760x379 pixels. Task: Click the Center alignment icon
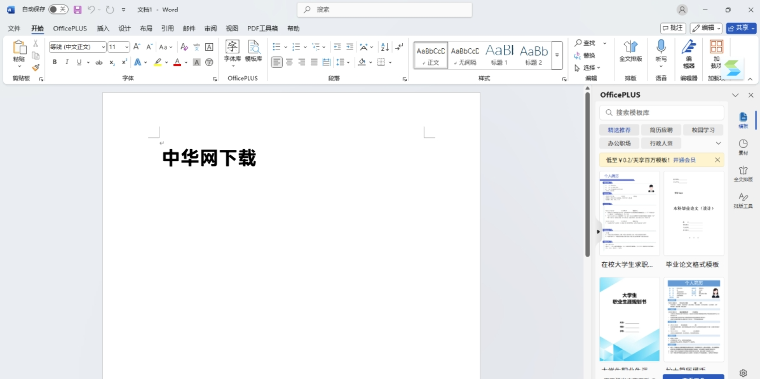pyautogui.click(x=289, y=62)
